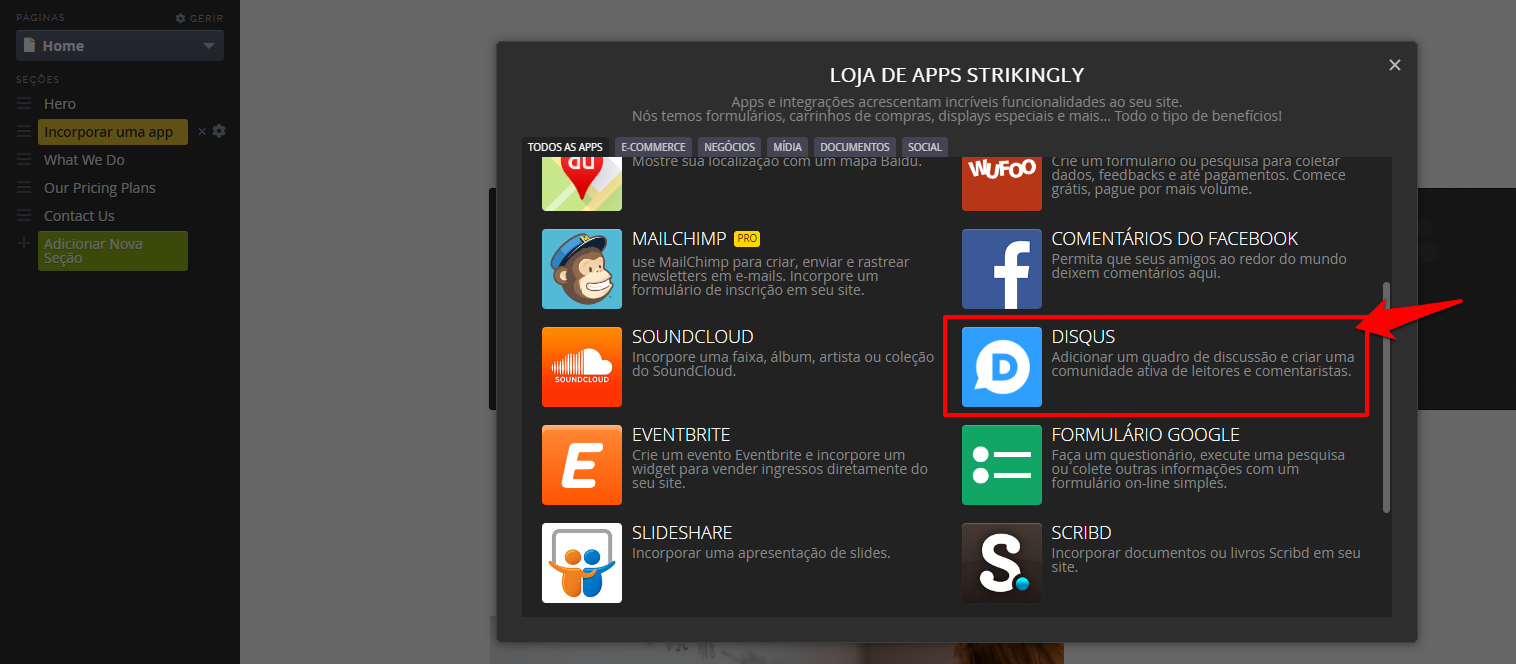The height and width of the screenshot is (664, 1516).
Task: Click the MailChimp description about newsletters
Action: (x=771, y=277)
